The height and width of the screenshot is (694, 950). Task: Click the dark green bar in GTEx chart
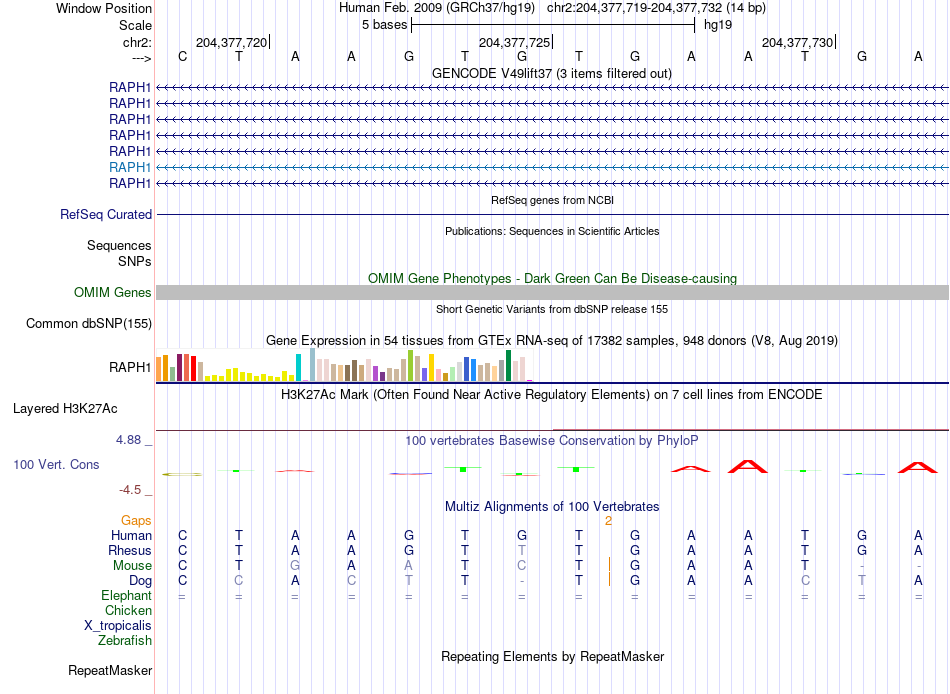[x=508, y=365]
